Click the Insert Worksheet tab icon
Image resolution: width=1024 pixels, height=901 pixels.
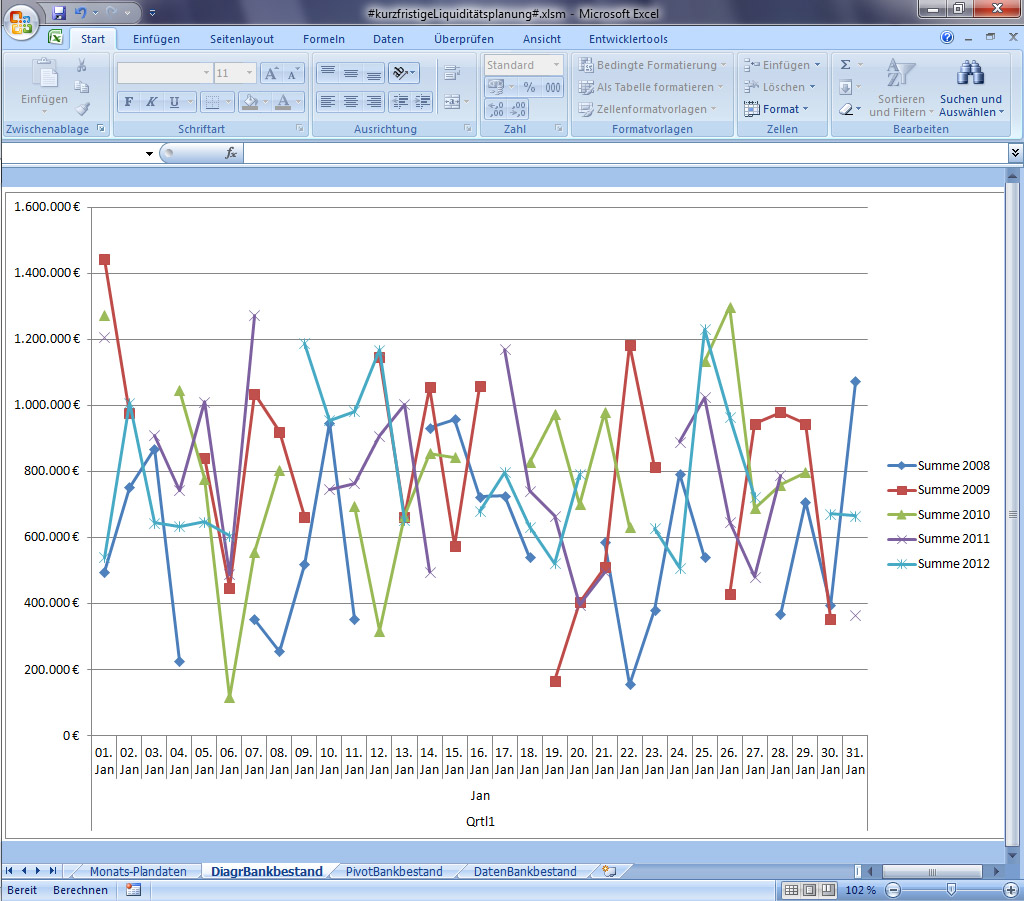coord(609,871)
